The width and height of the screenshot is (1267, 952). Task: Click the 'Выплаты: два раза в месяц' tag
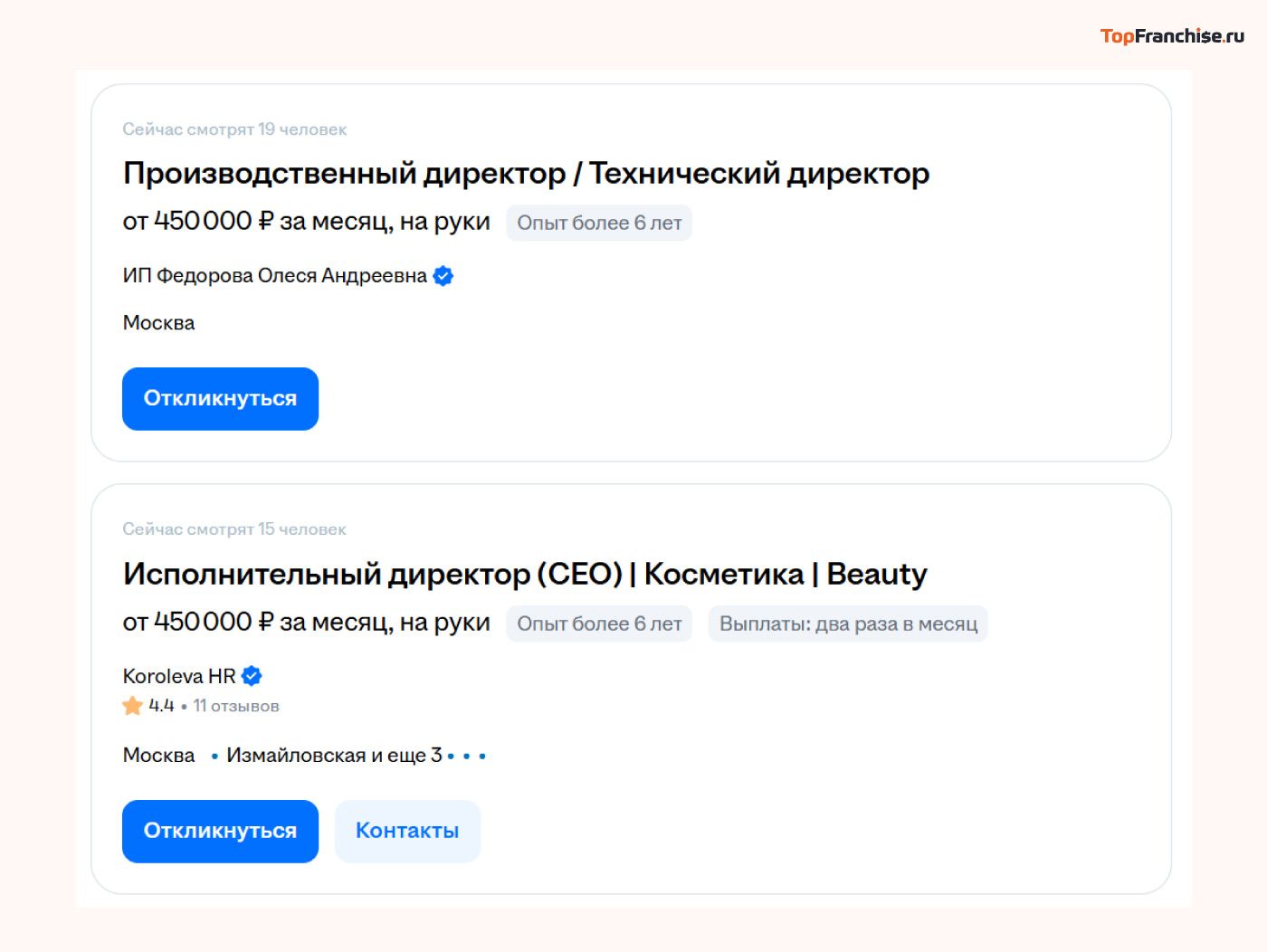point(848,624)
